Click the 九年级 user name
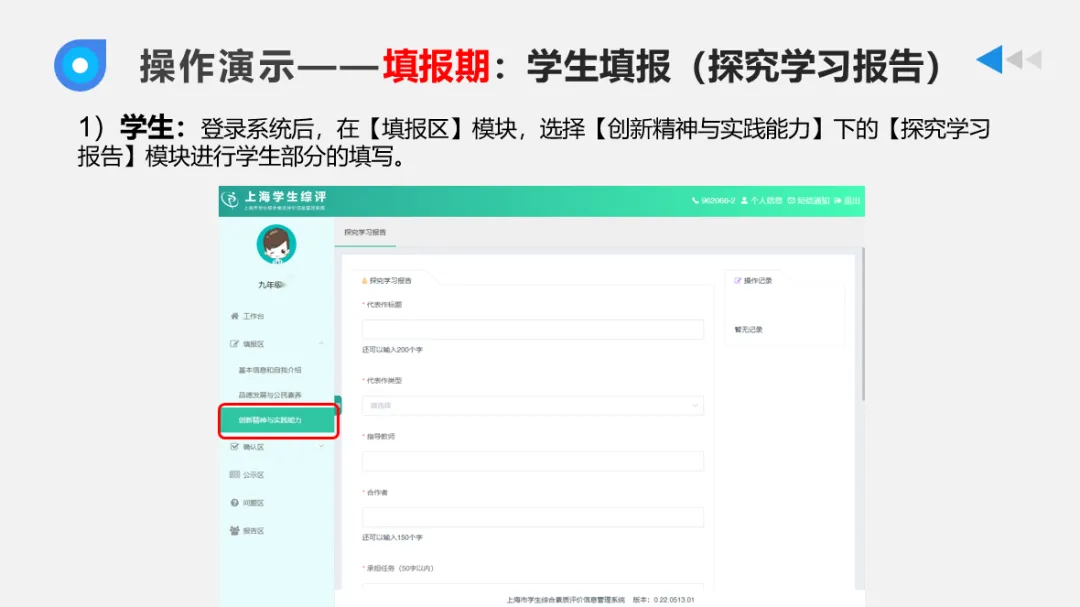The height and width of the screenshot is (607, 1080). (x=271, y=285)
